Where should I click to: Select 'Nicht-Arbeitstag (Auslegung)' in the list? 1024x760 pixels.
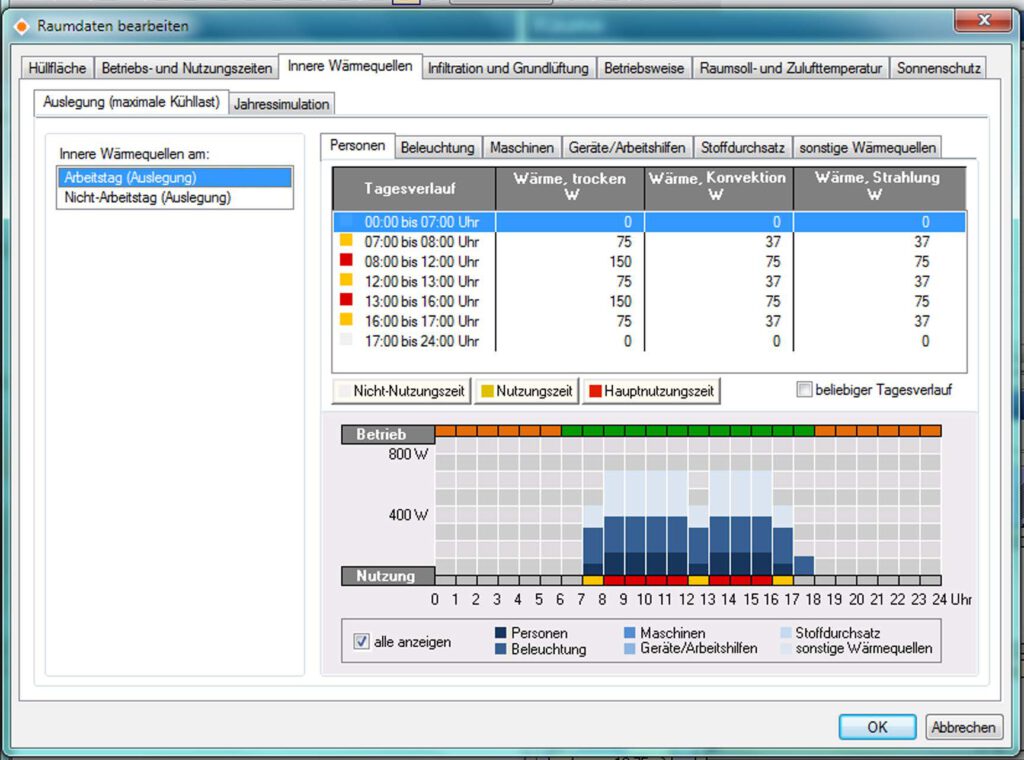tap(175, 197)
